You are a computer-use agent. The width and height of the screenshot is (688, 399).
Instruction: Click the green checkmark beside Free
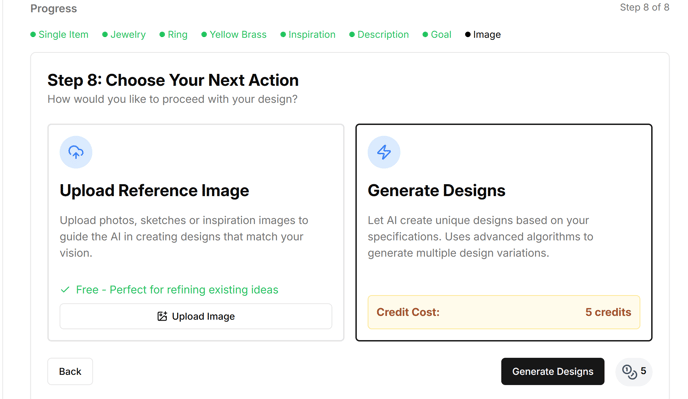coord(65,290)
